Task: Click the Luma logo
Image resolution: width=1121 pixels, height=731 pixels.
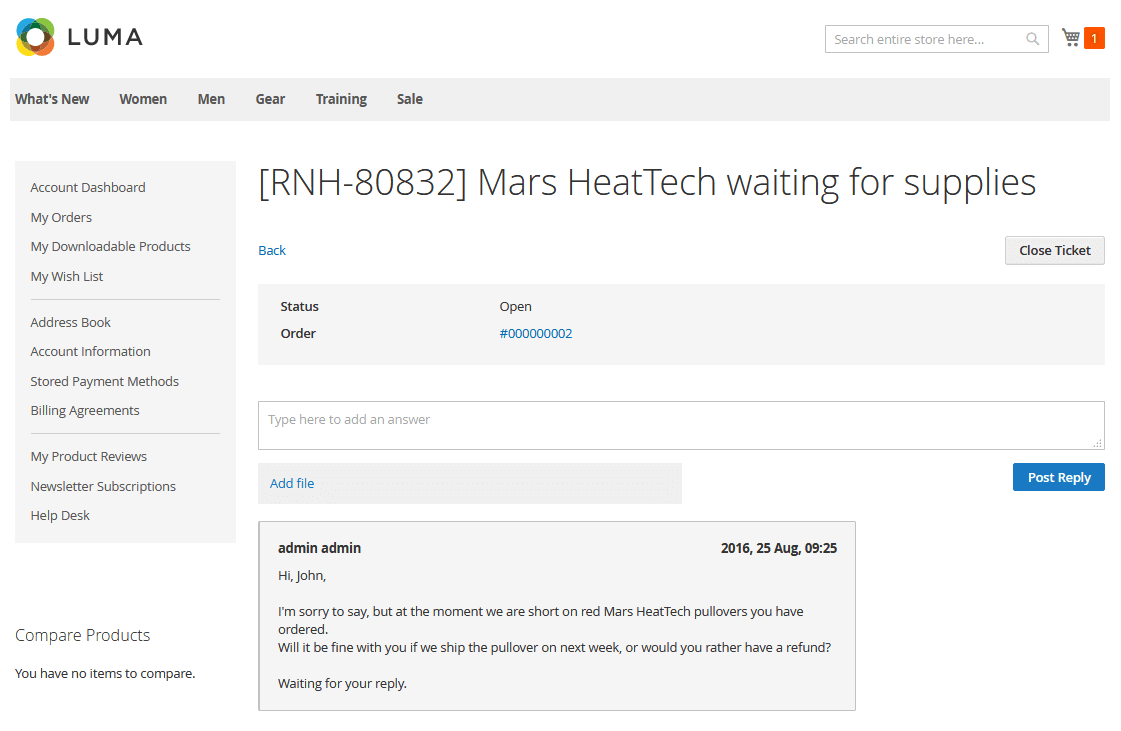Action: pyautogui.click(x=78, y=36)
